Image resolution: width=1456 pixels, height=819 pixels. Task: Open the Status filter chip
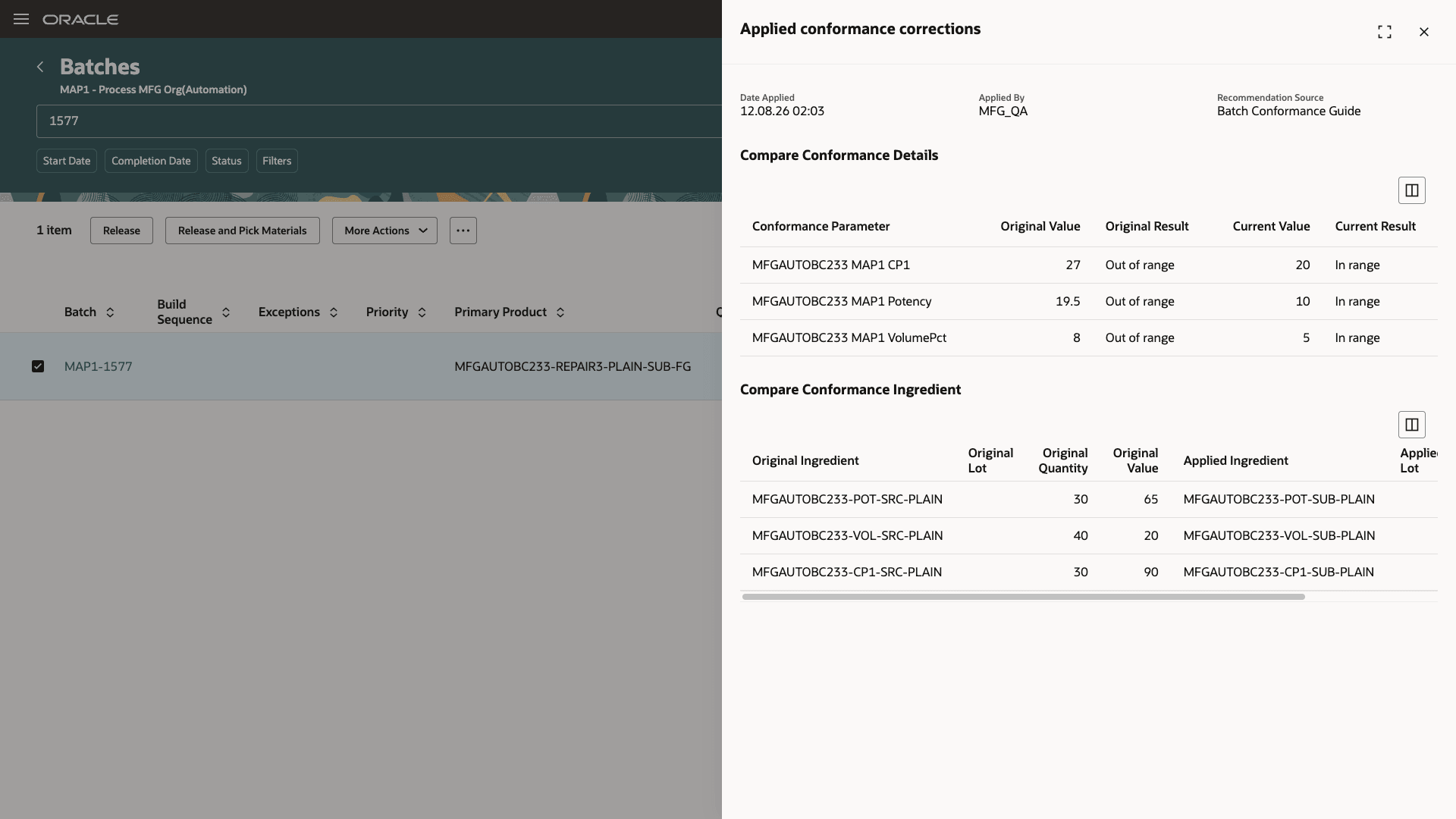coord(227,161)
